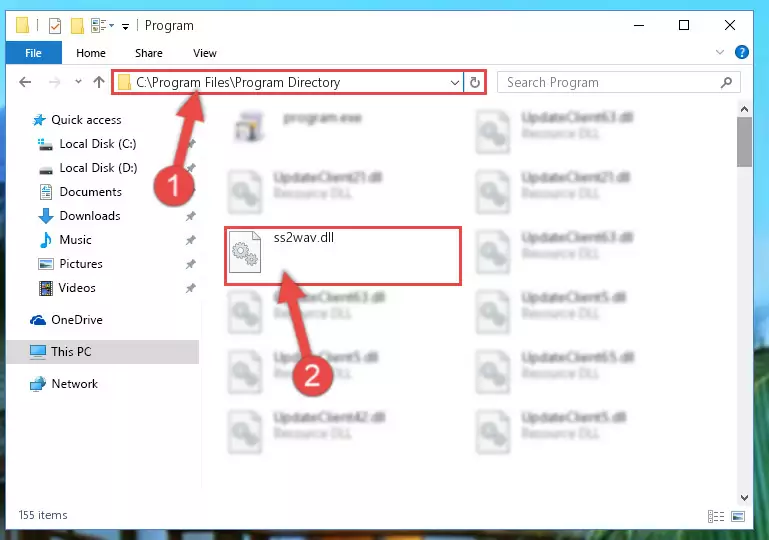The height and width of the screenshot is (540, 769).
Task: Click the Downloads pin icon
Action: tap(191, 216)
